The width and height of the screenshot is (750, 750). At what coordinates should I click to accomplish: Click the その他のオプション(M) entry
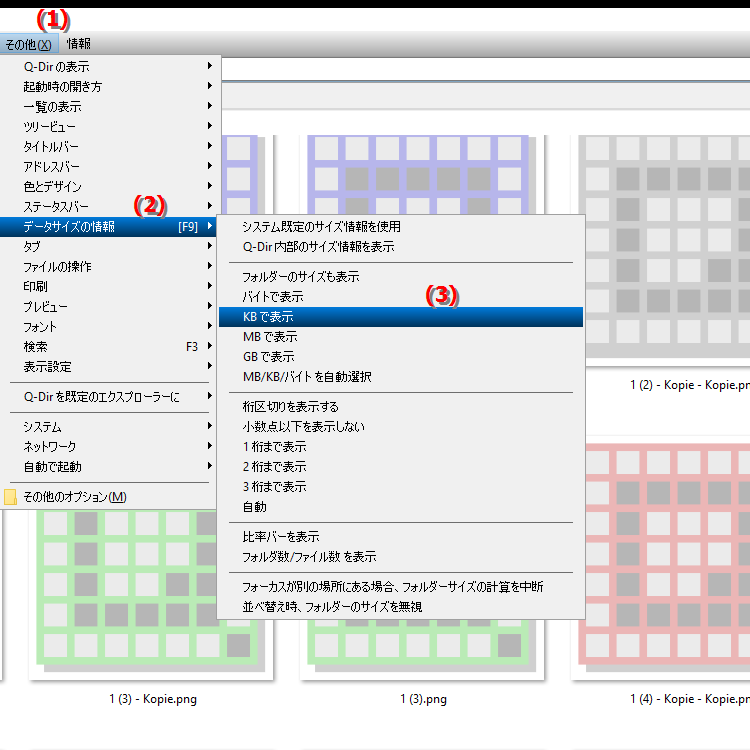pos(109,497)
